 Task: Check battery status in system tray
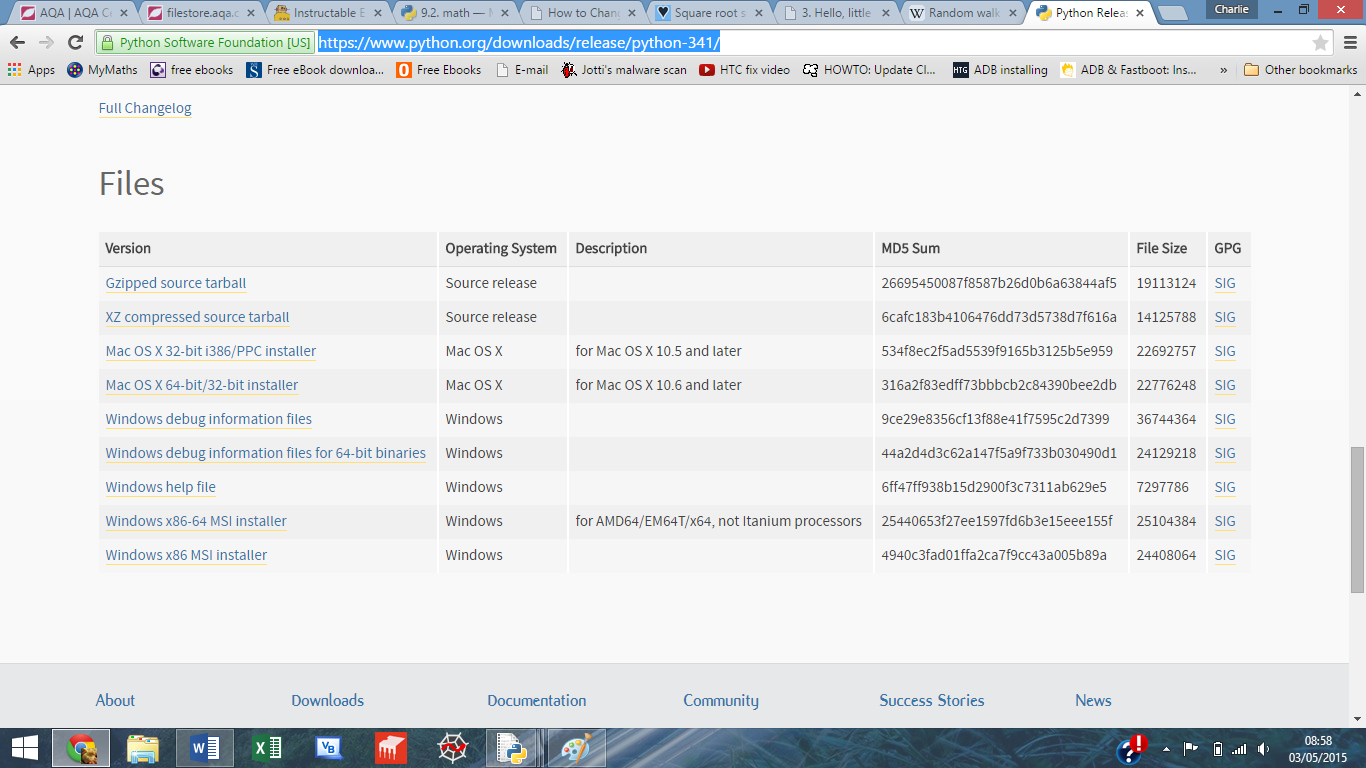coord(1217,748)
